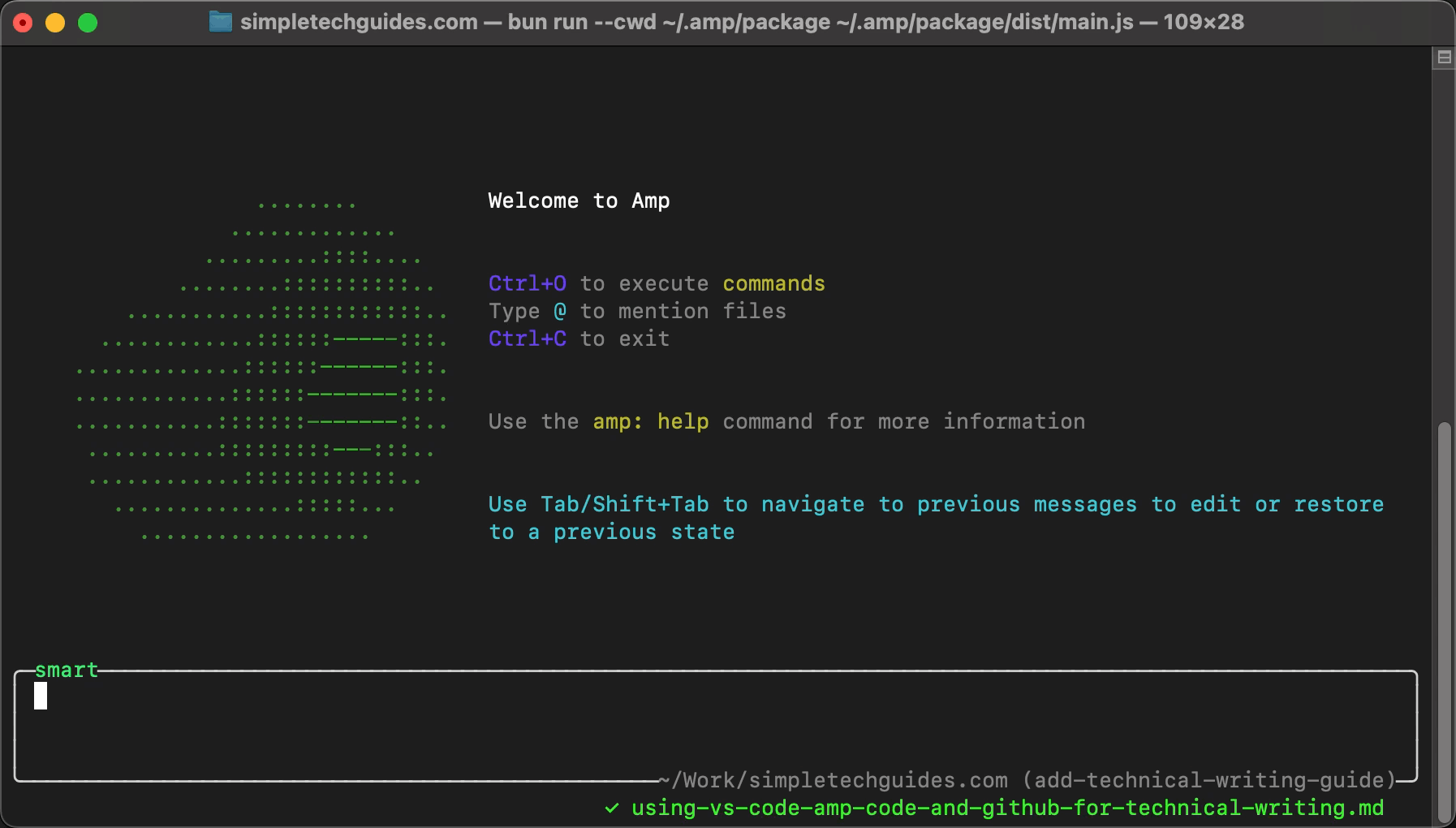
Task: Click the green Amp ASCII art logo
Action: 261,369
